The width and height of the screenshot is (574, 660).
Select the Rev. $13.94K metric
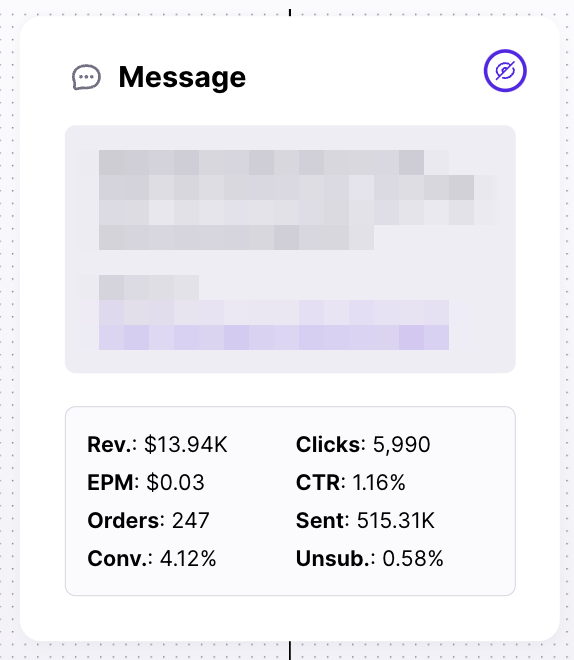click(157, 444)
